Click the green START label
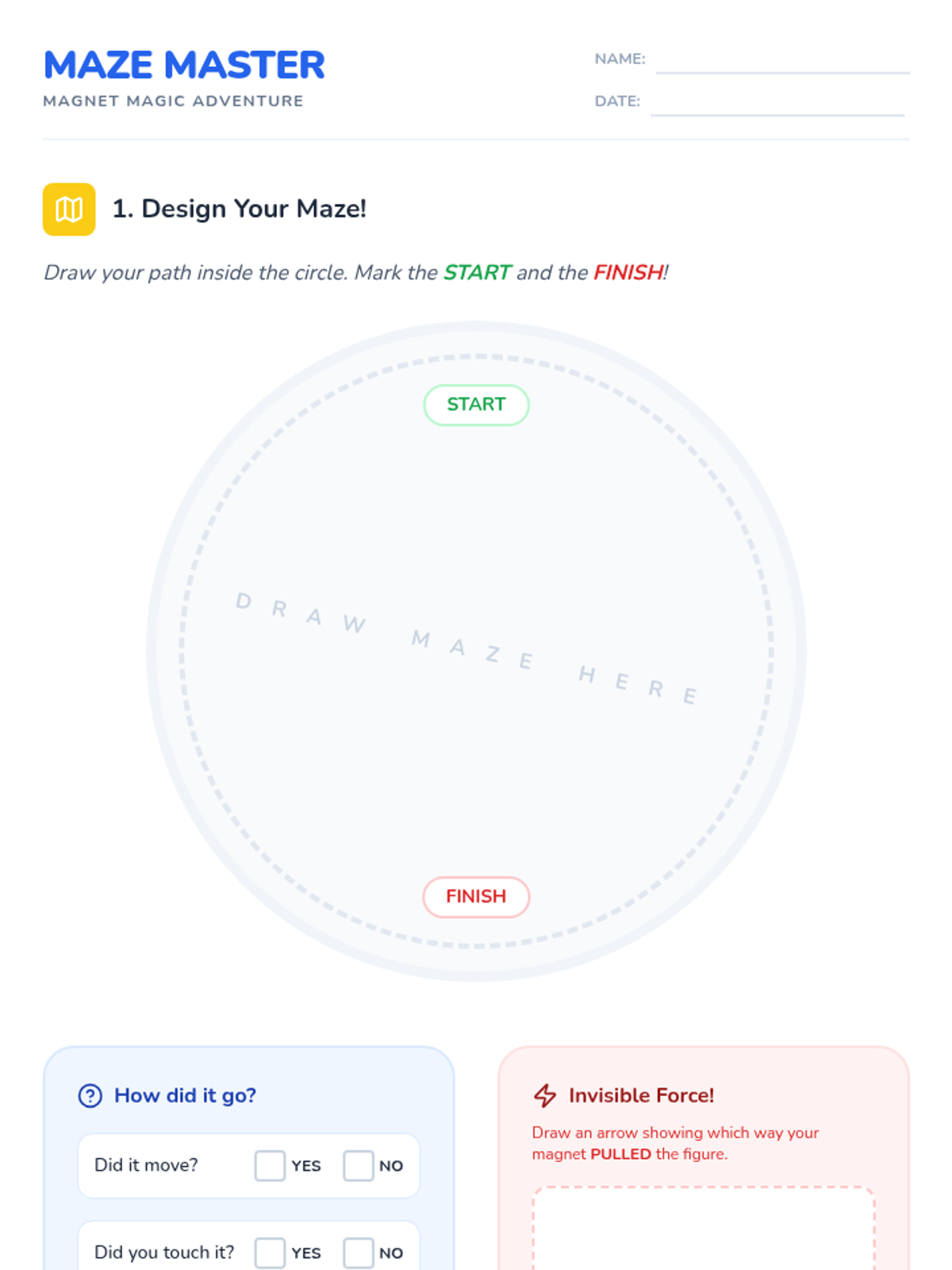The height and width of the screenshot is (1270, 952). coord(476,405)
